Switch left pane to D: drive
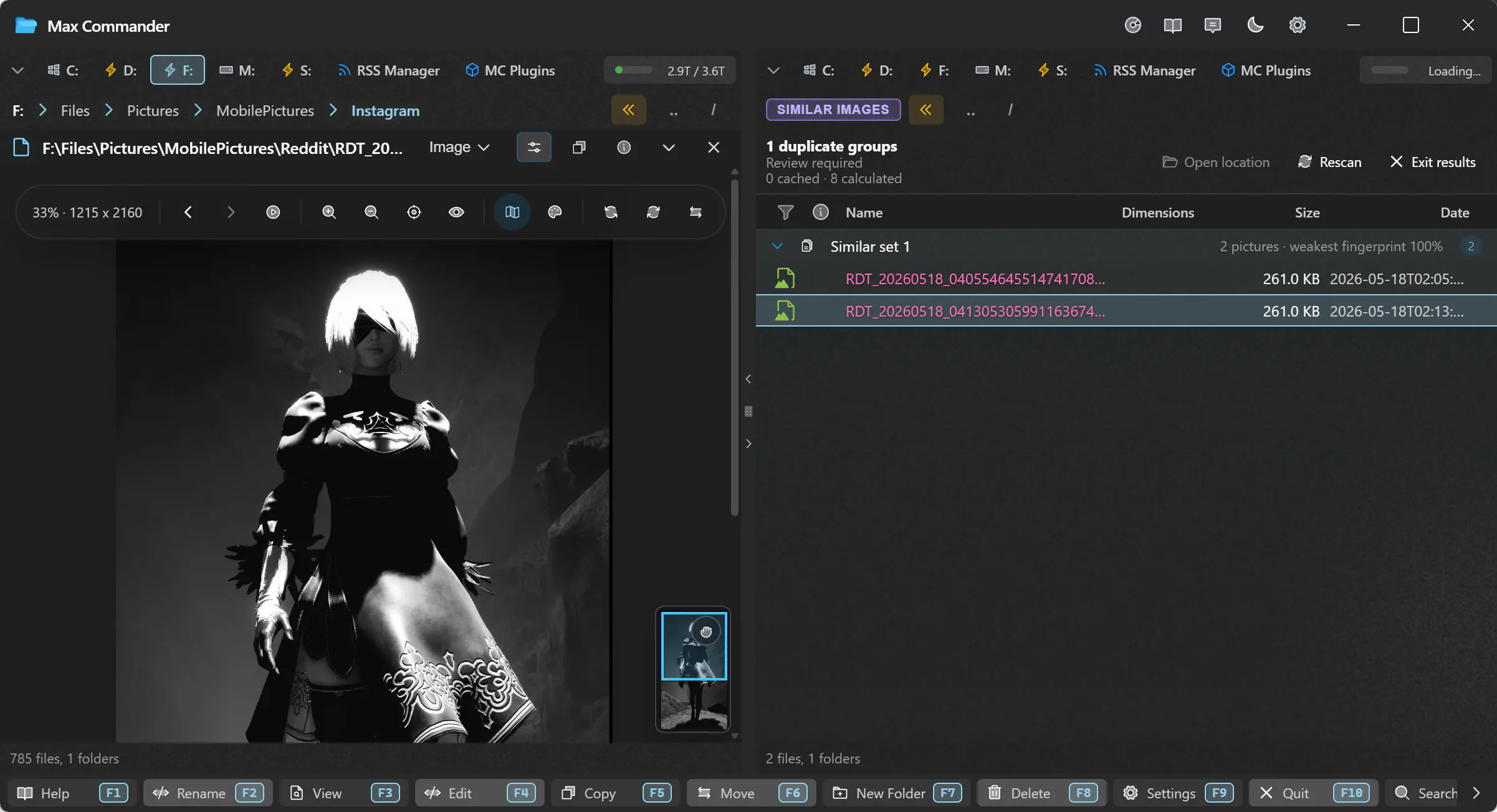This screenshot has height=812, width=1497. coord(122,70)
